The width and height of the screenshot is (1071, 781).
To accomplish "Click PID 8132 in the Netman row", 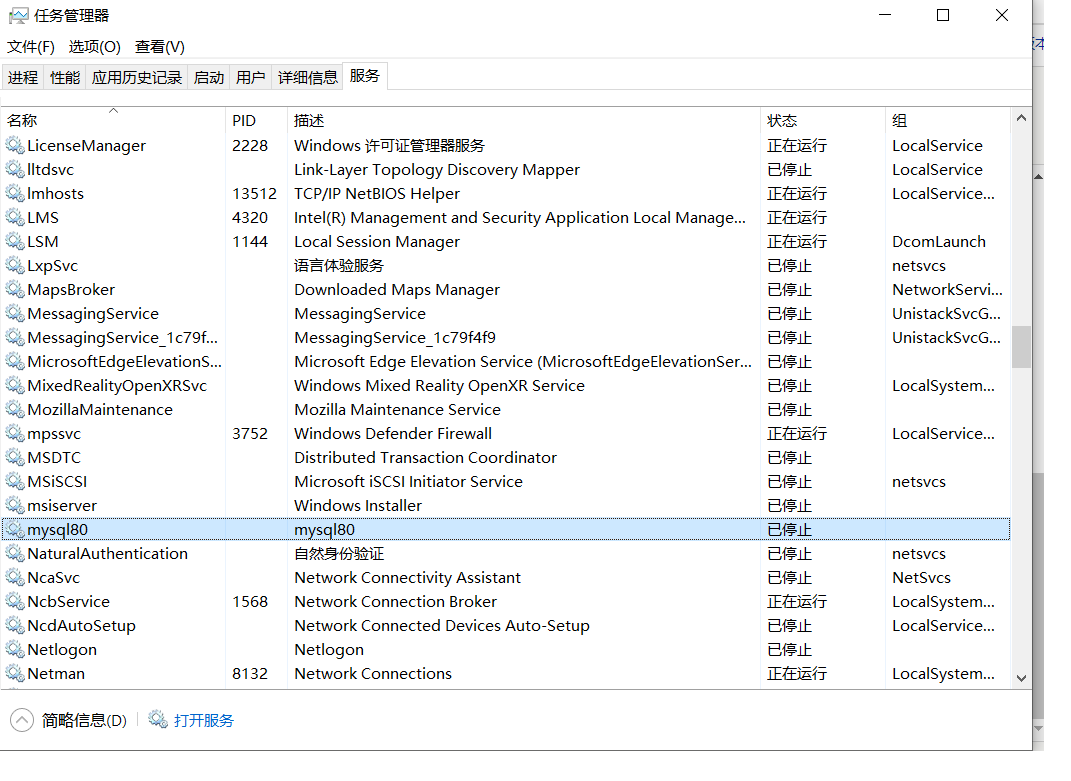I will click(x=249, y=673).
